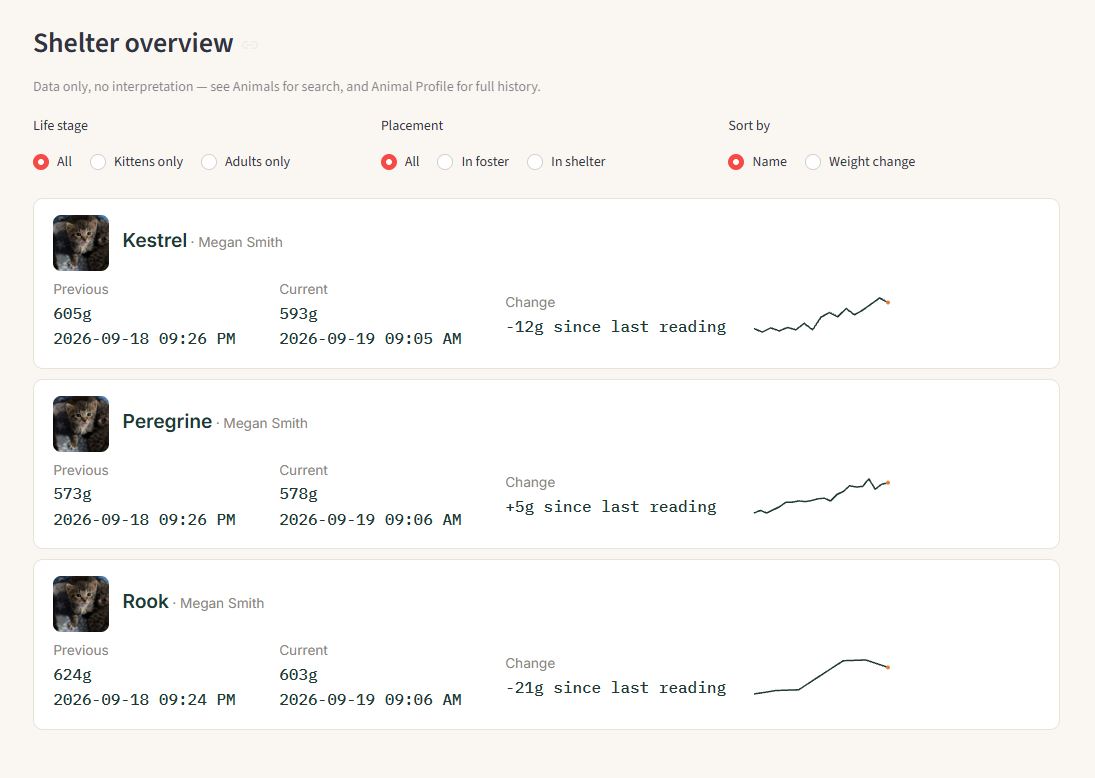The height and width of the screenshot is (778, 1095).
Task: Click Megan Smith next to Rook
Action: tap(222, 603)
